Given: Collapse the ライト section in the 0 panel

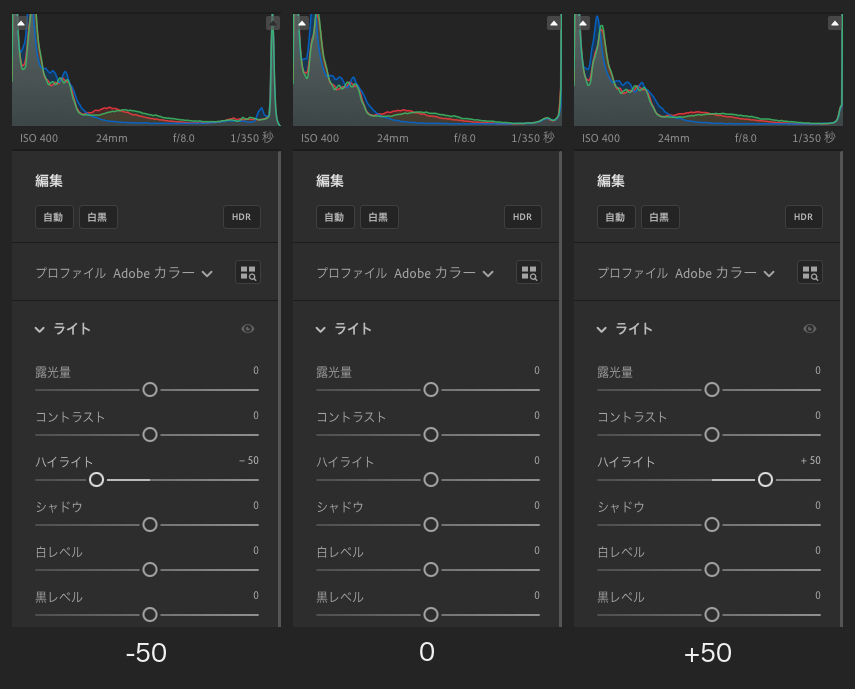Looking at the screenshot, I should coord(321,329).
